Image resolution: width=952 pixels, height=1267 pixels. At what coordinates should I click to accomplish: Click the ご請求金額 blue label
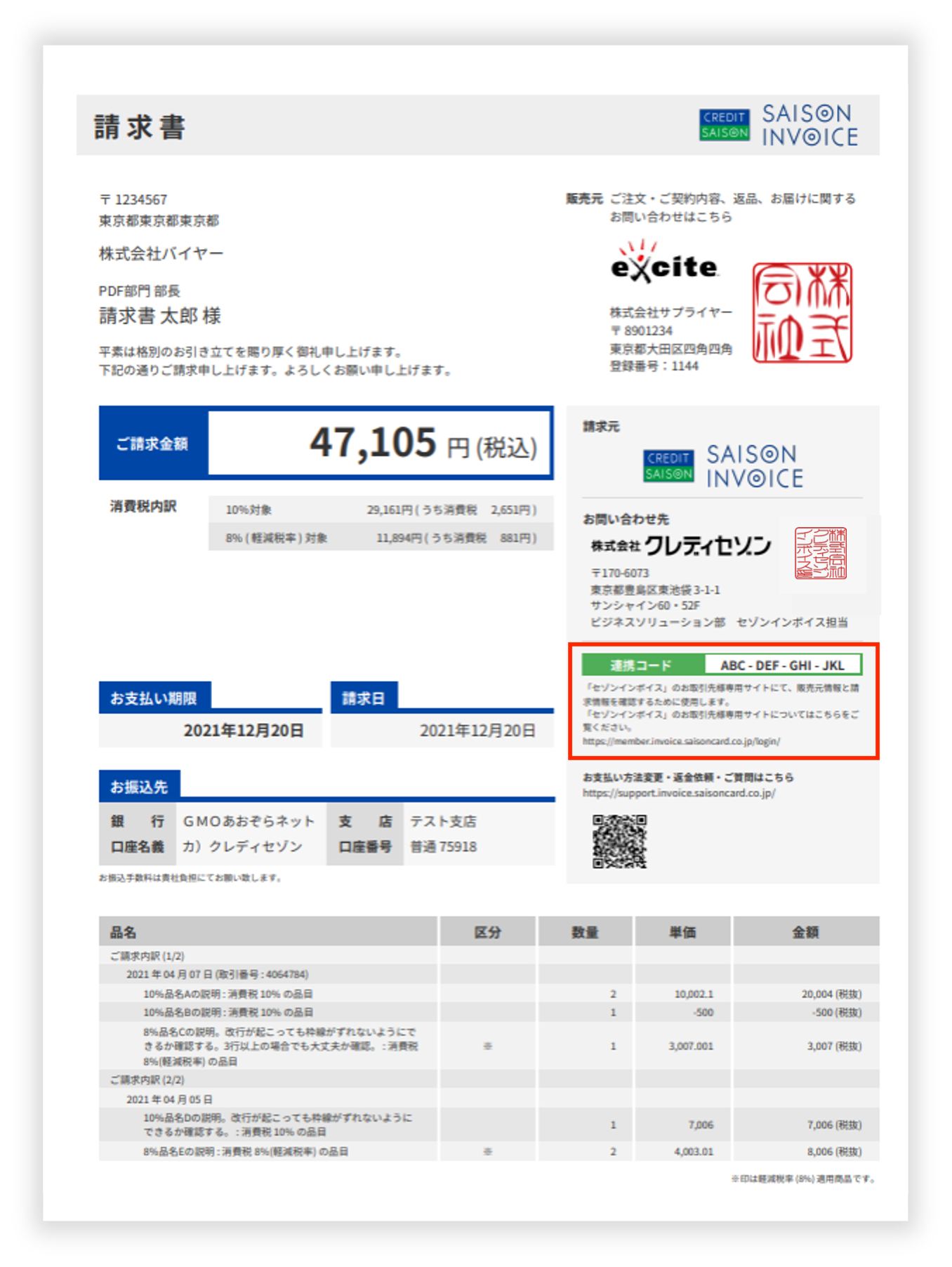coord(152,444)
